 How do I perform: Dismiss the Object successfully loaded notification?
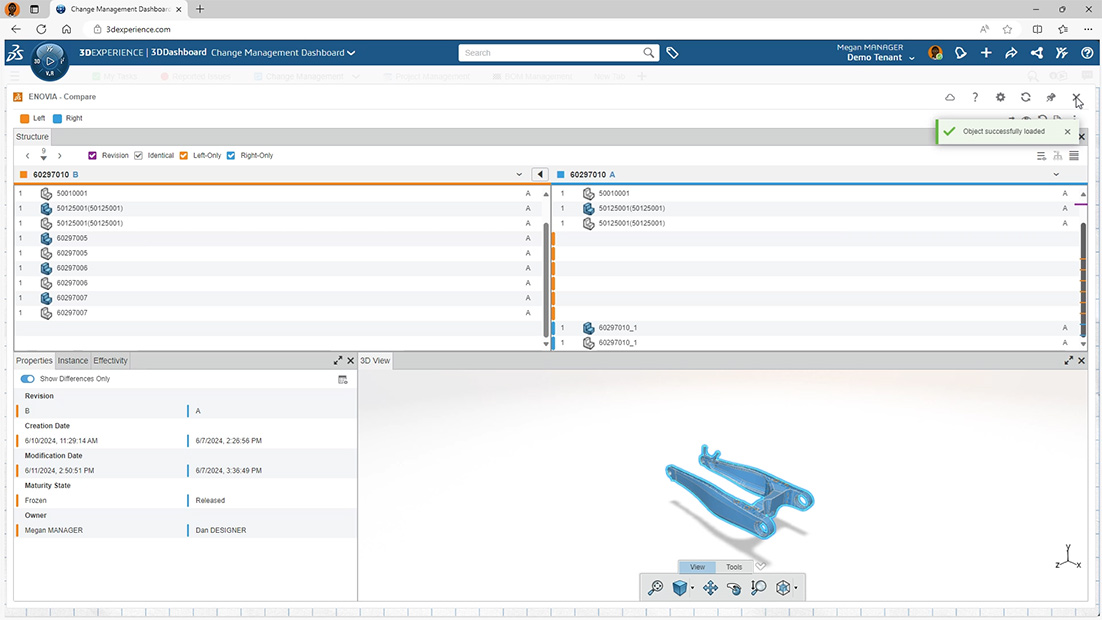(x=1067, y=131)
